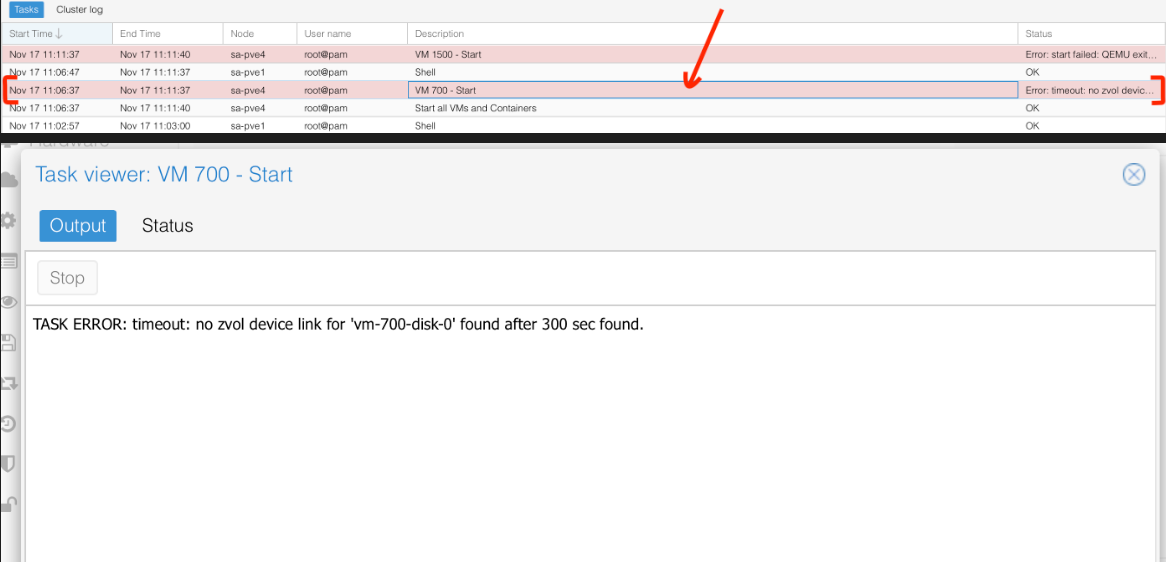The height and width of the screenshot is (562, 1166).
Task: Click Start Time 11:11:37 of VM 1500 row
Action: pos(57,54)
